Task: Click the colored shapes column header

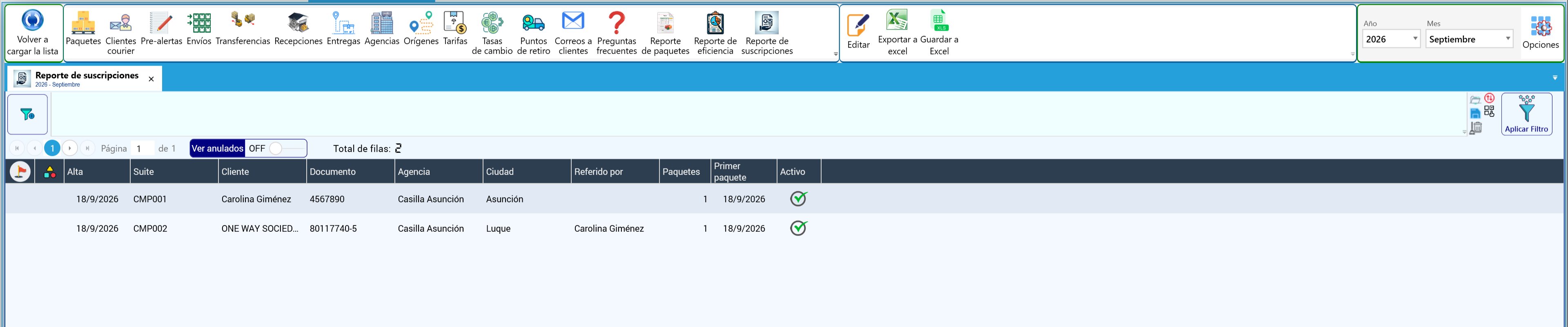Action: (50, 172)
